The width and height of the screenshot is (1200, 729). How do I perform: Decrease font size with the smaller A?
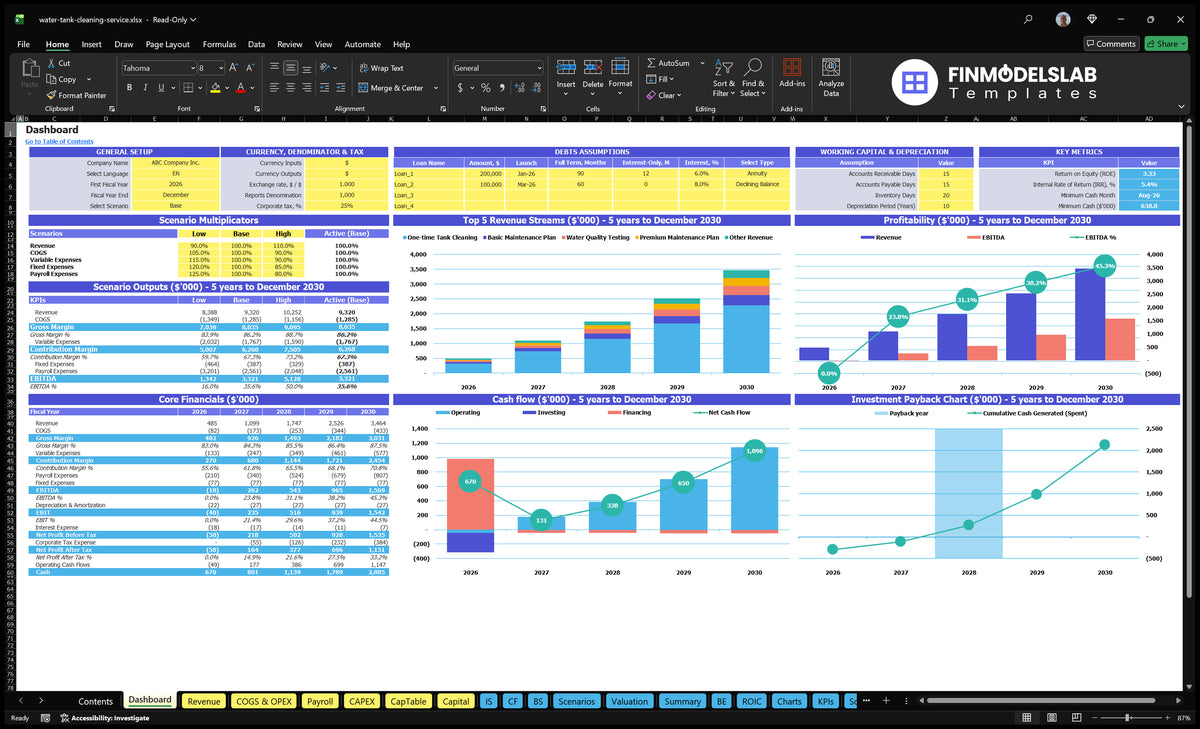point(249,68)
